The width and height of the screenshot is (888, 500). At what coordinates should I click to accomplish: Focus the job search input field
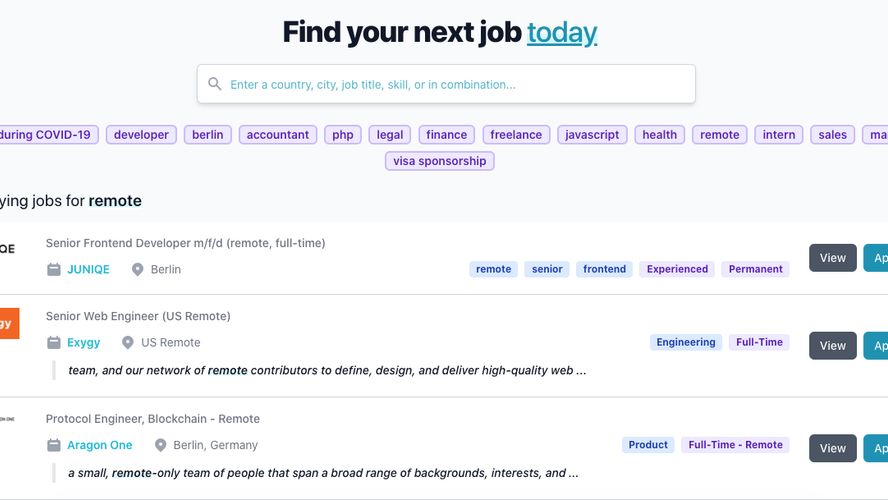[x=455, y=84]
